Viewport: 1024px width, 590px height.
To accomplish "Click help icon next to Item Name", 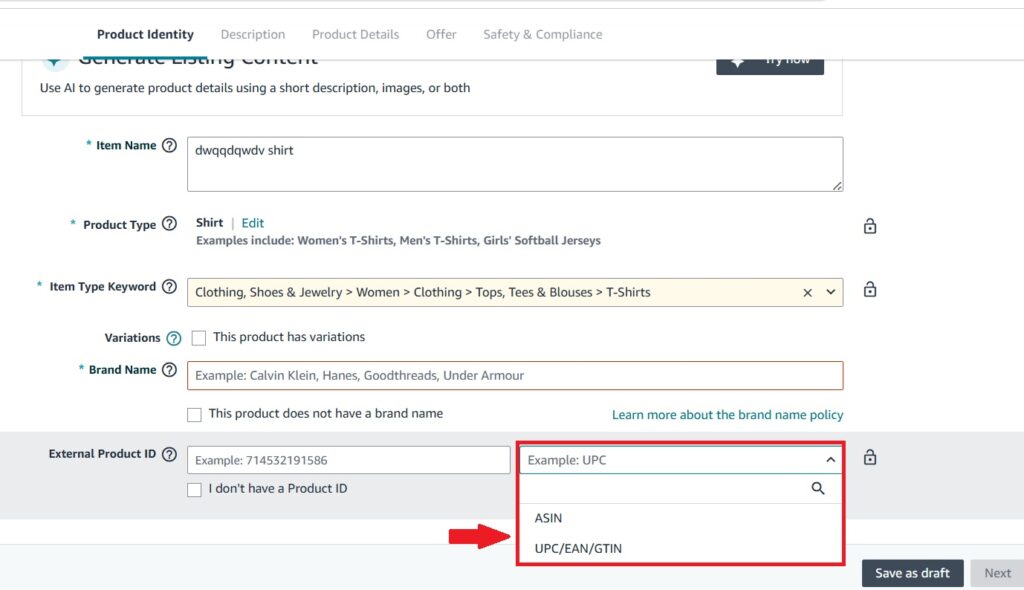I will (169, 146).
